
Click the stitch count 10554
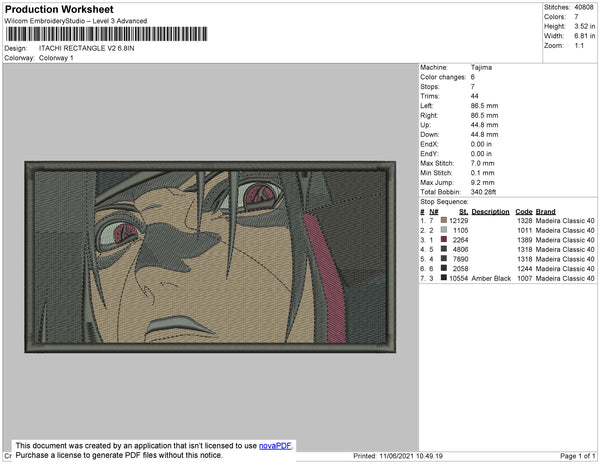(459, 278)
